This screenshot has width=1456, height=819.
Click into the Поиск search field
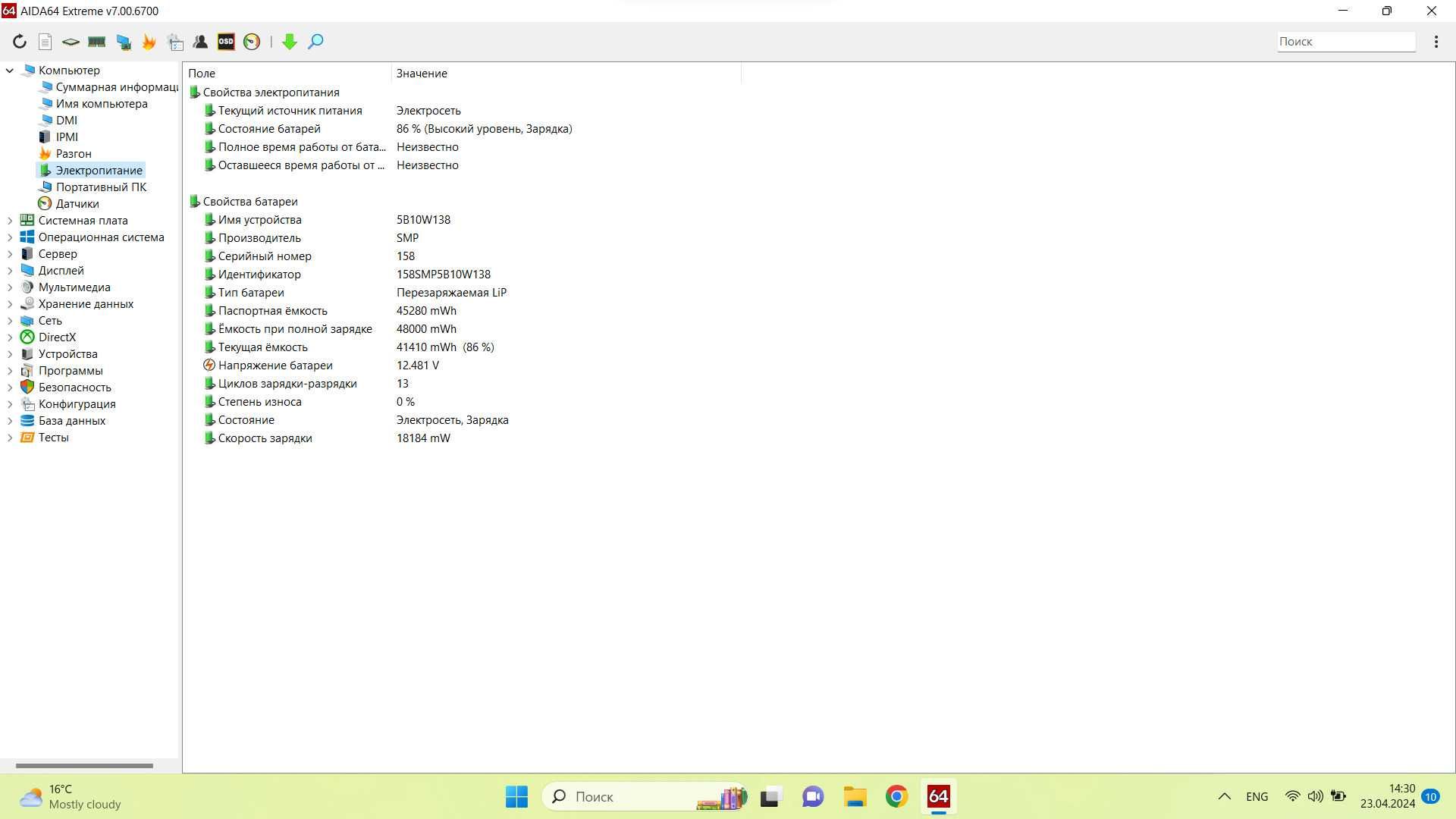pos(1346,42)
